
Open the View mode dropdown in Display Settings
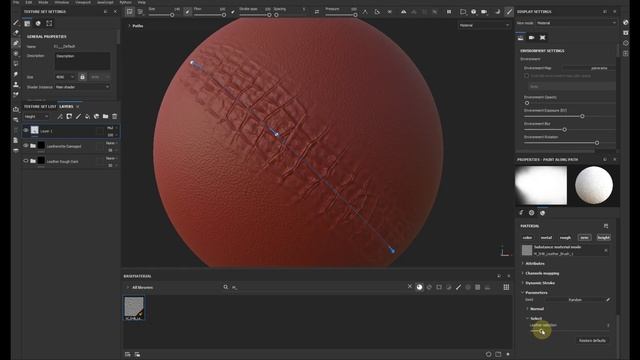[x=576, y=23]
